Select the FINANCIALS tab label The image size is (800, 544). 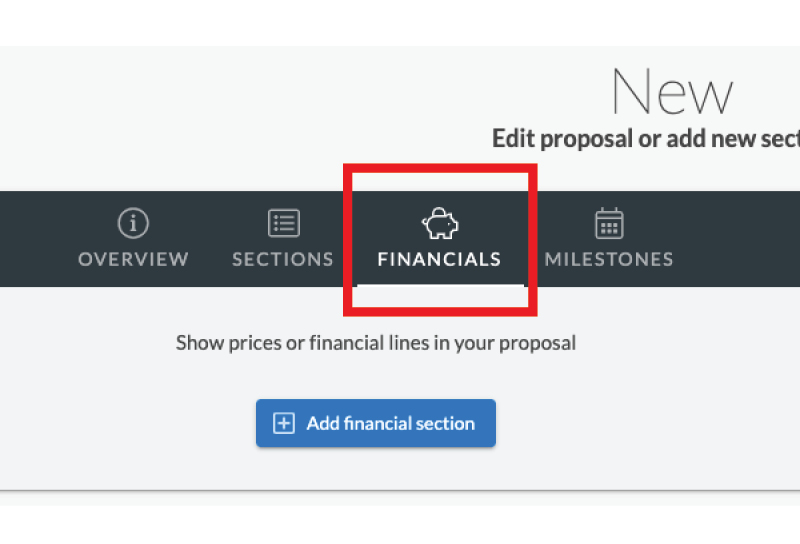439,259
